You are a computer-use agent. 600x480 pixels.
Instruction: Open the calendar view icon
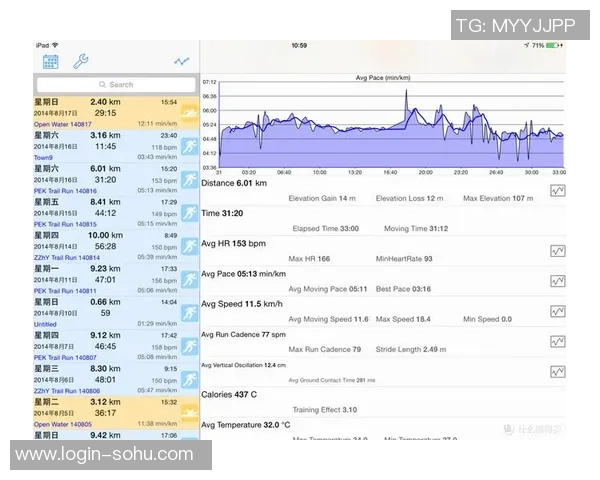[50, 62]
